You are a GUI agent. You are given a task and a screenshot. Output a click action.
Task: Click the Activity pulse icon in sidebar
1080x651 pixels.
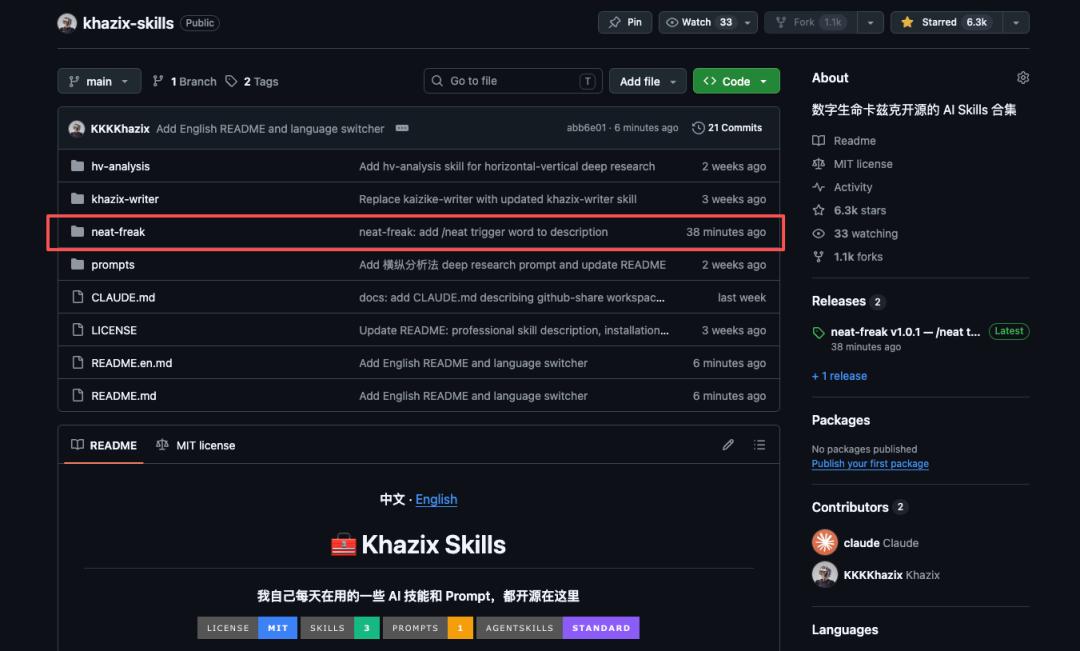pyautogui.click(x=817, y=187)
